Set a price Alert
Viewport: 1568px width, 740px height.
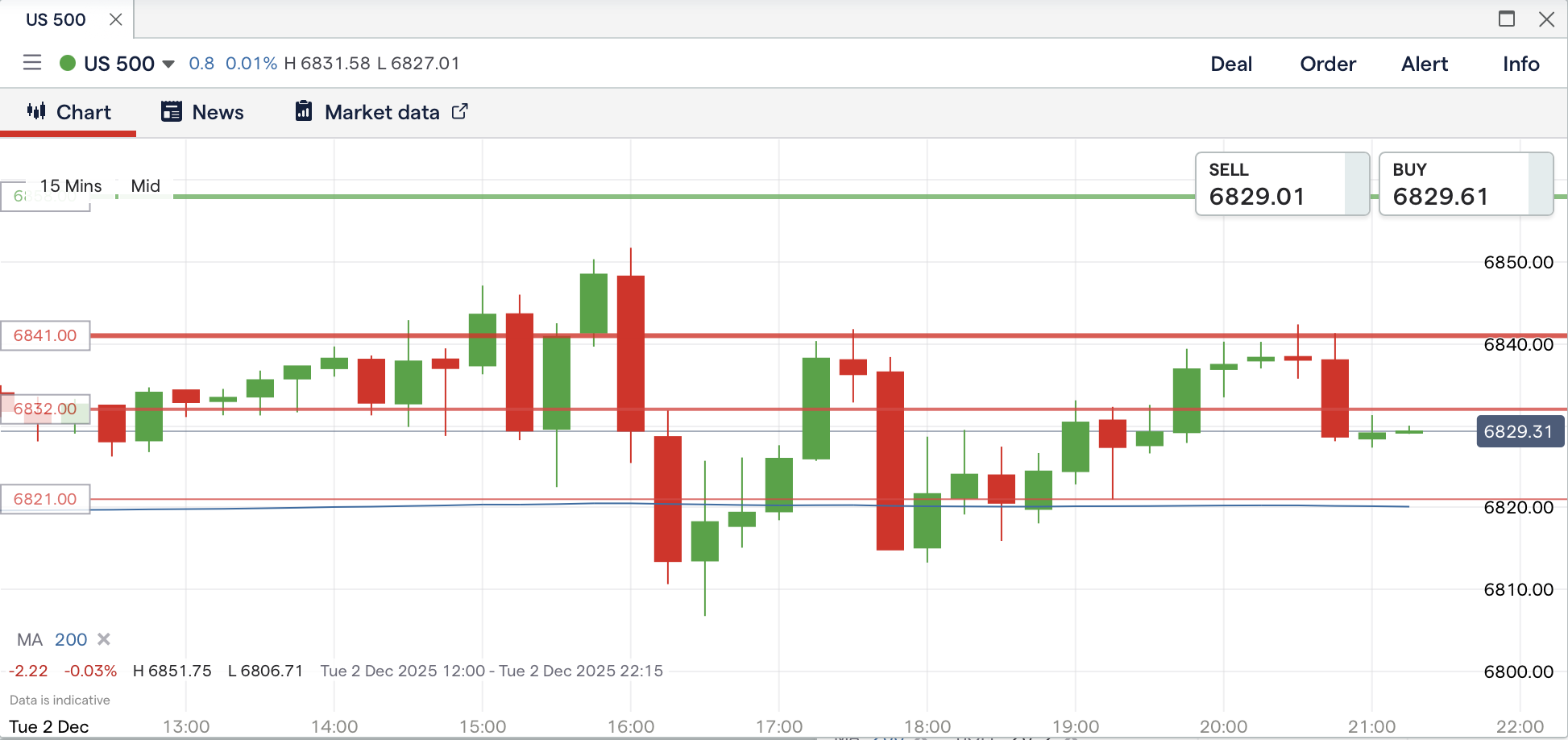coord(1424,64)
